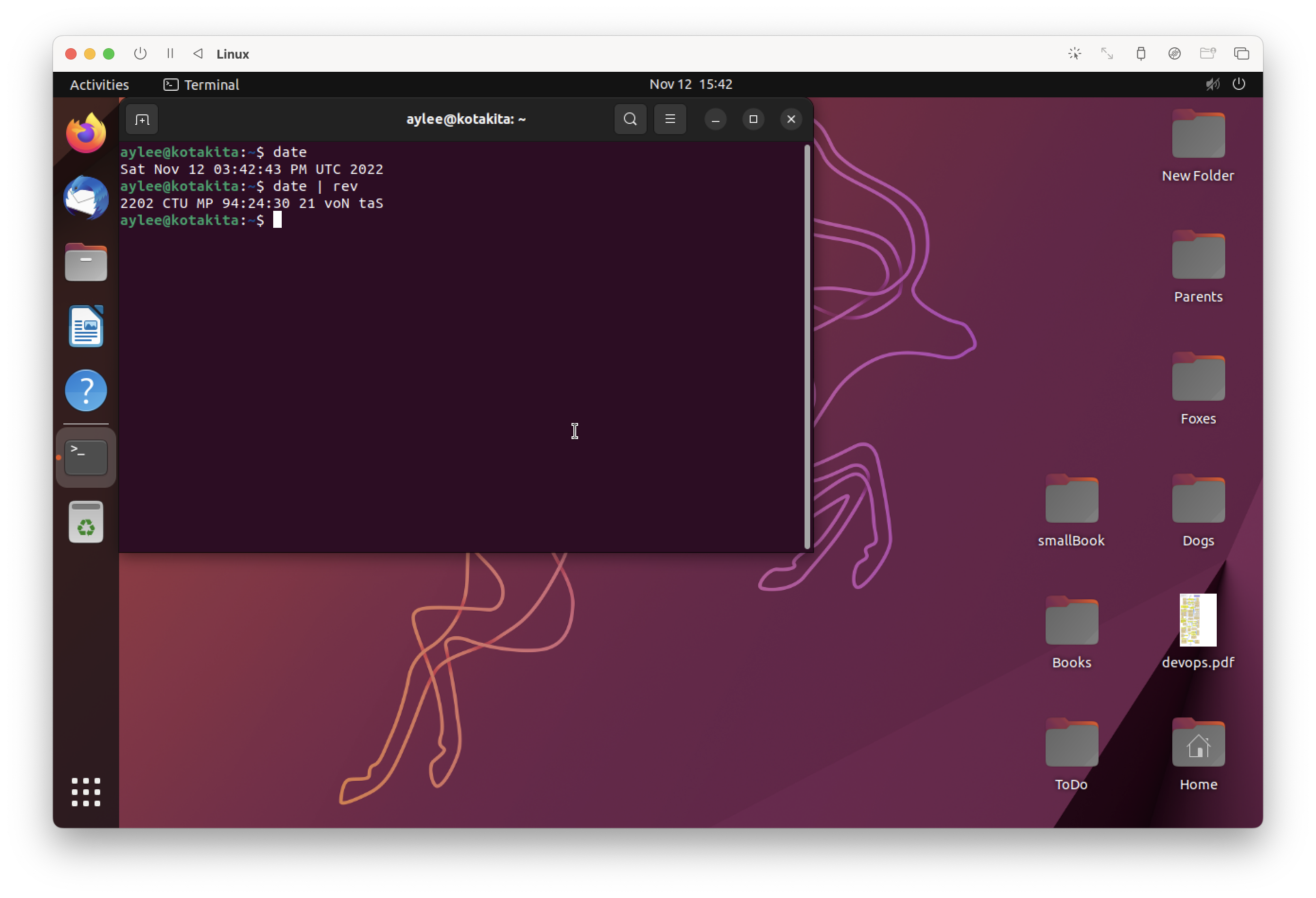Click the shared folder icon in VM toolbar
Viewport: 1316px width, 898px height.
(1207, 54)
